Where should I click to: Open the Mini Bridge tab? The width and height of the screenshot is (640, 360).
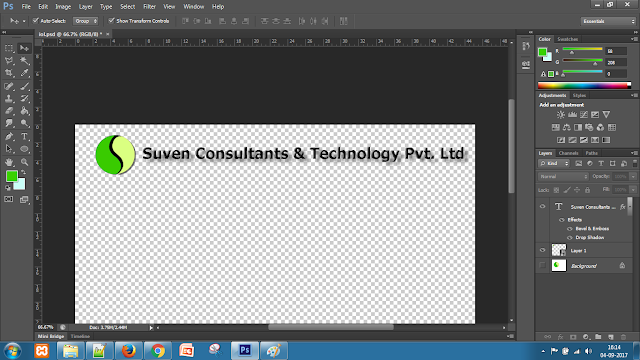point(51,336)
